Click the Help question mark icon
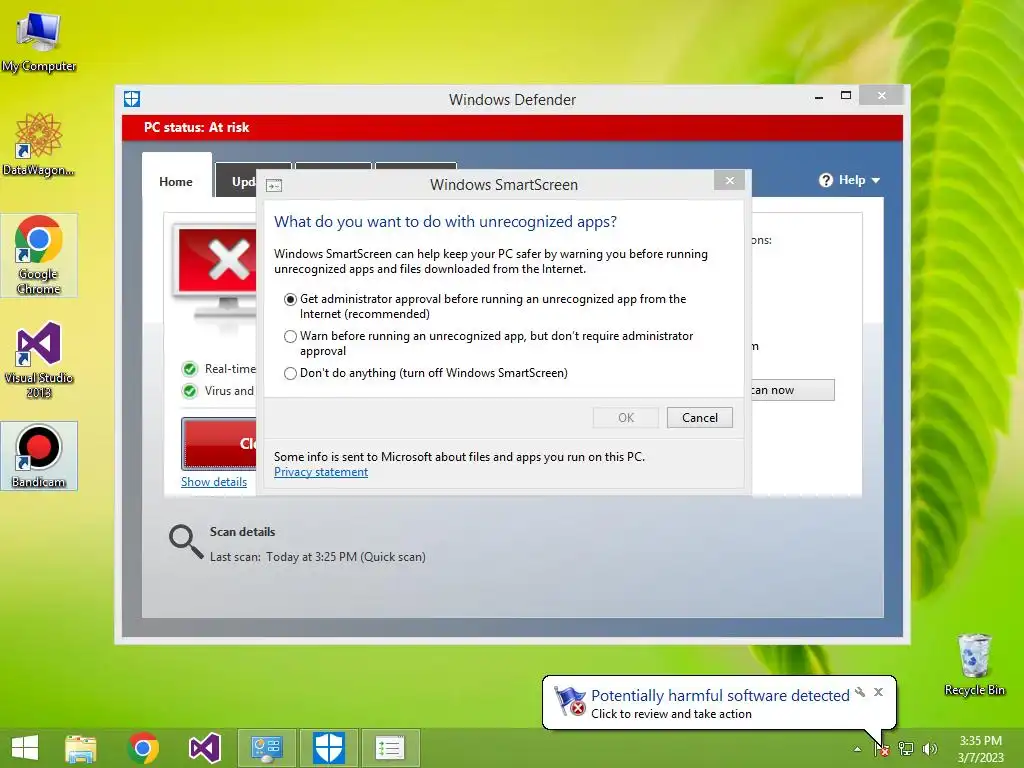This screenshot has width=1024, height=768. (x=826, y=180)
